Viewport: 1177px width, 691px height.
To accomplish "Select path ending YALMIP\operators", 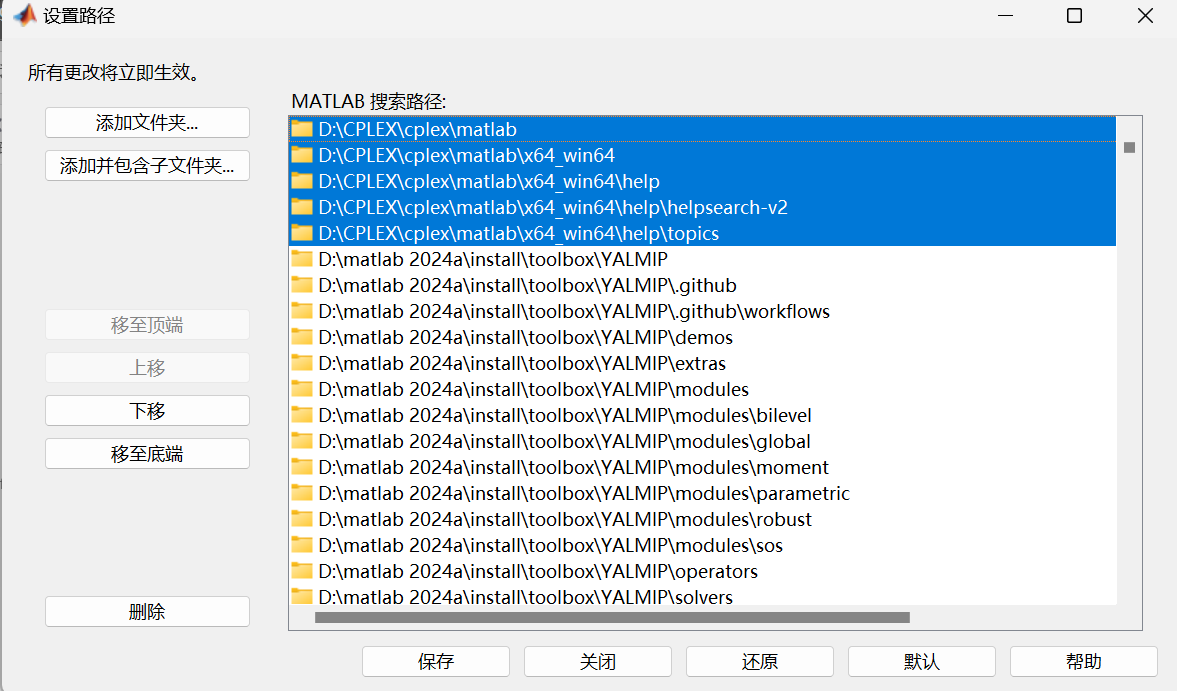I will [703, 572].
